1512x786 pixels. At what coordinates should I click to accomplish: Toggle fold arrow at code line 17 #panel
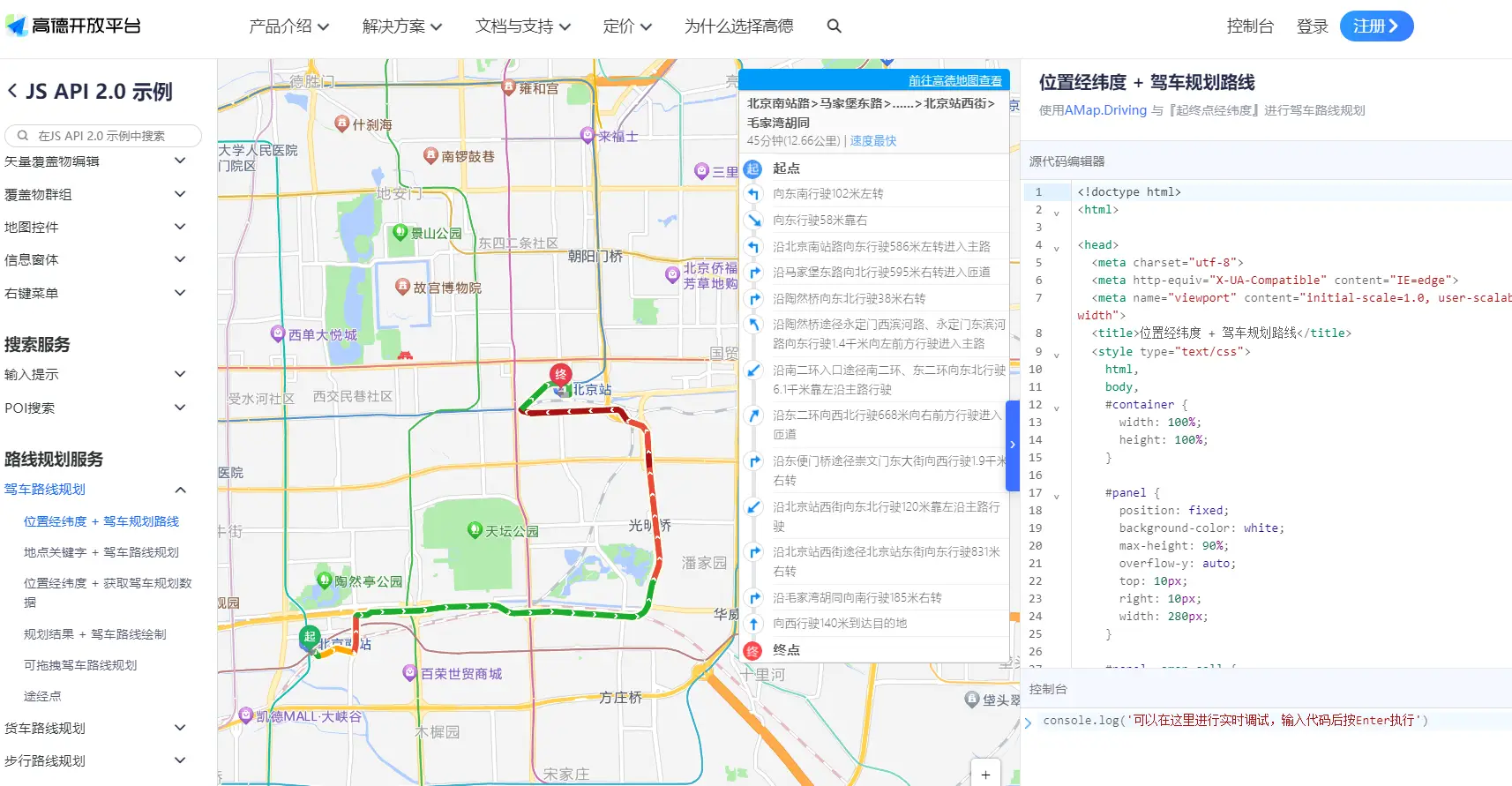[1056, 497]
